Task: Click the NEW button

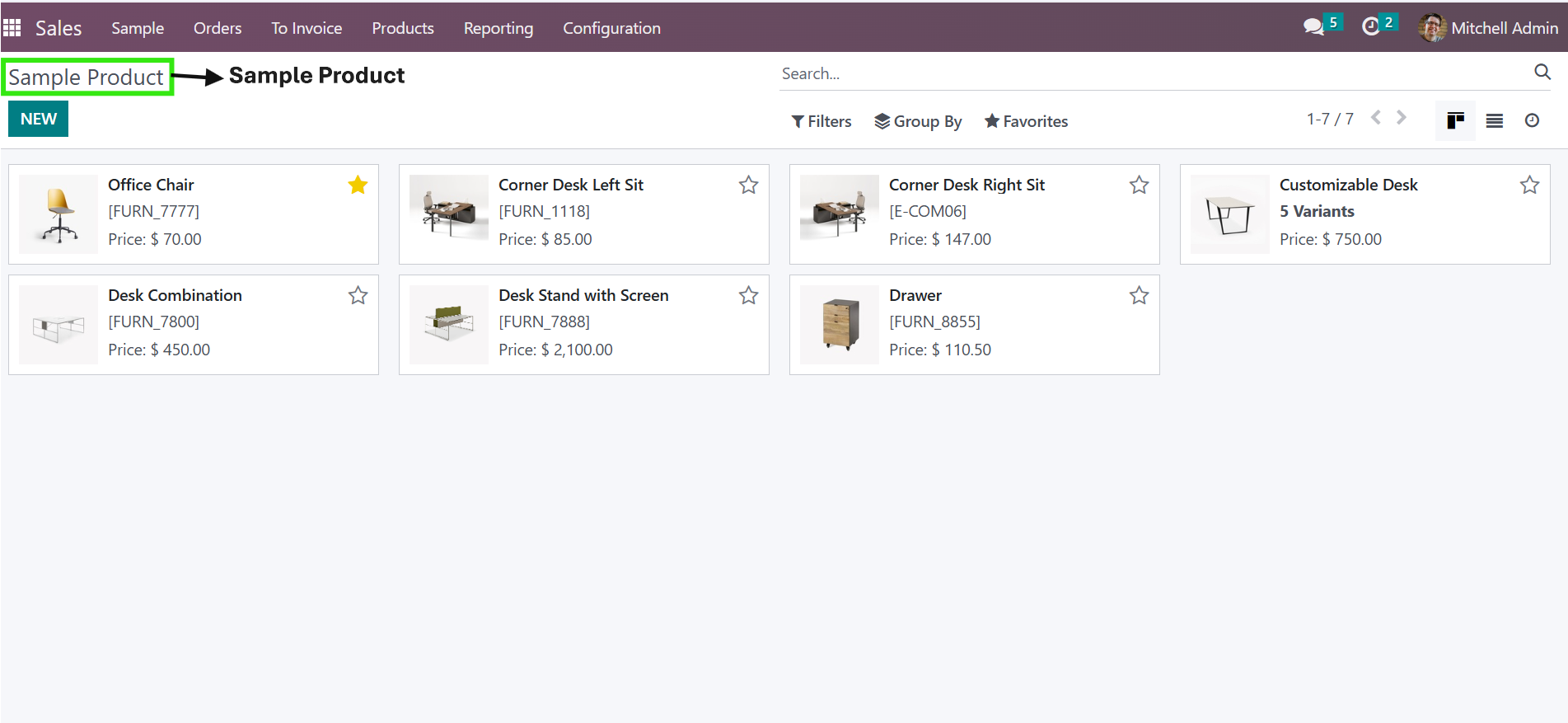Action: [38, 119]
